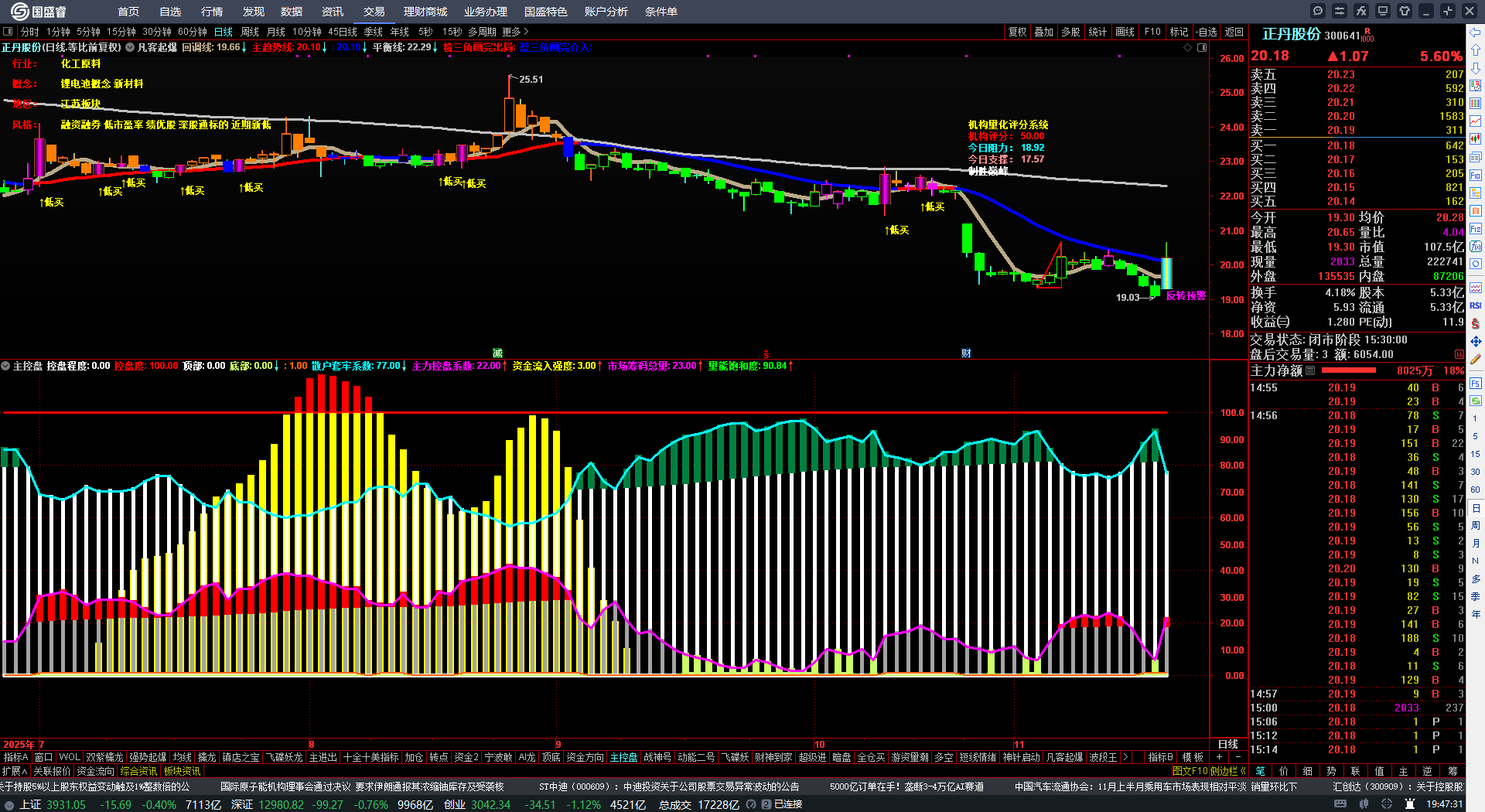Screen dimensions: 1485x812
Task: Expand the 扩展 panel arrow
Action: tap(15, 771)
